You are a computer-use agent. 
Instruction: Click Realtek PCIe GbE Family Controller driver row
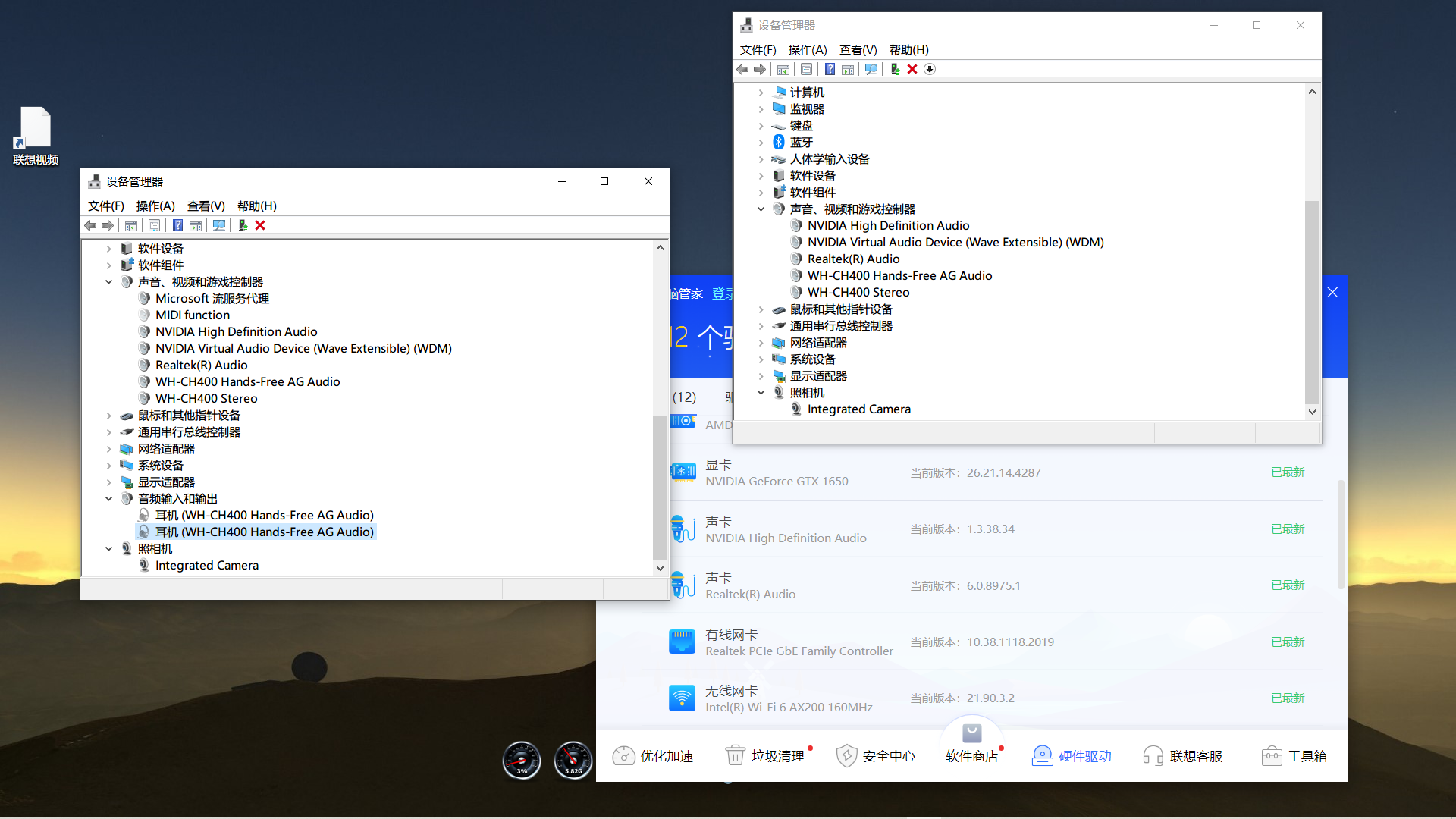[x=983, y=642]
